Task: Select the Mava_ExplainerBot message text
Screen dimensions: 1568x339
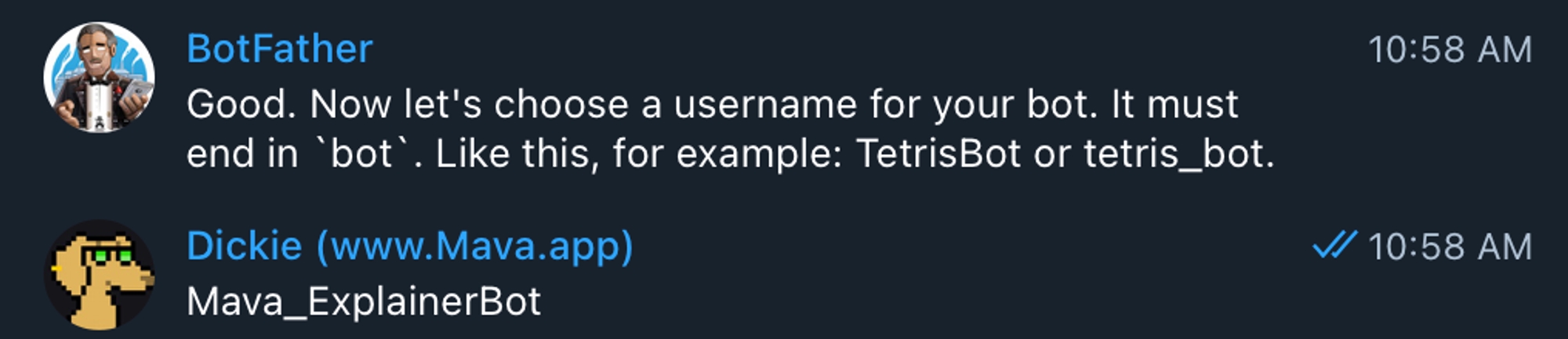Action: (x=364, y=302)
